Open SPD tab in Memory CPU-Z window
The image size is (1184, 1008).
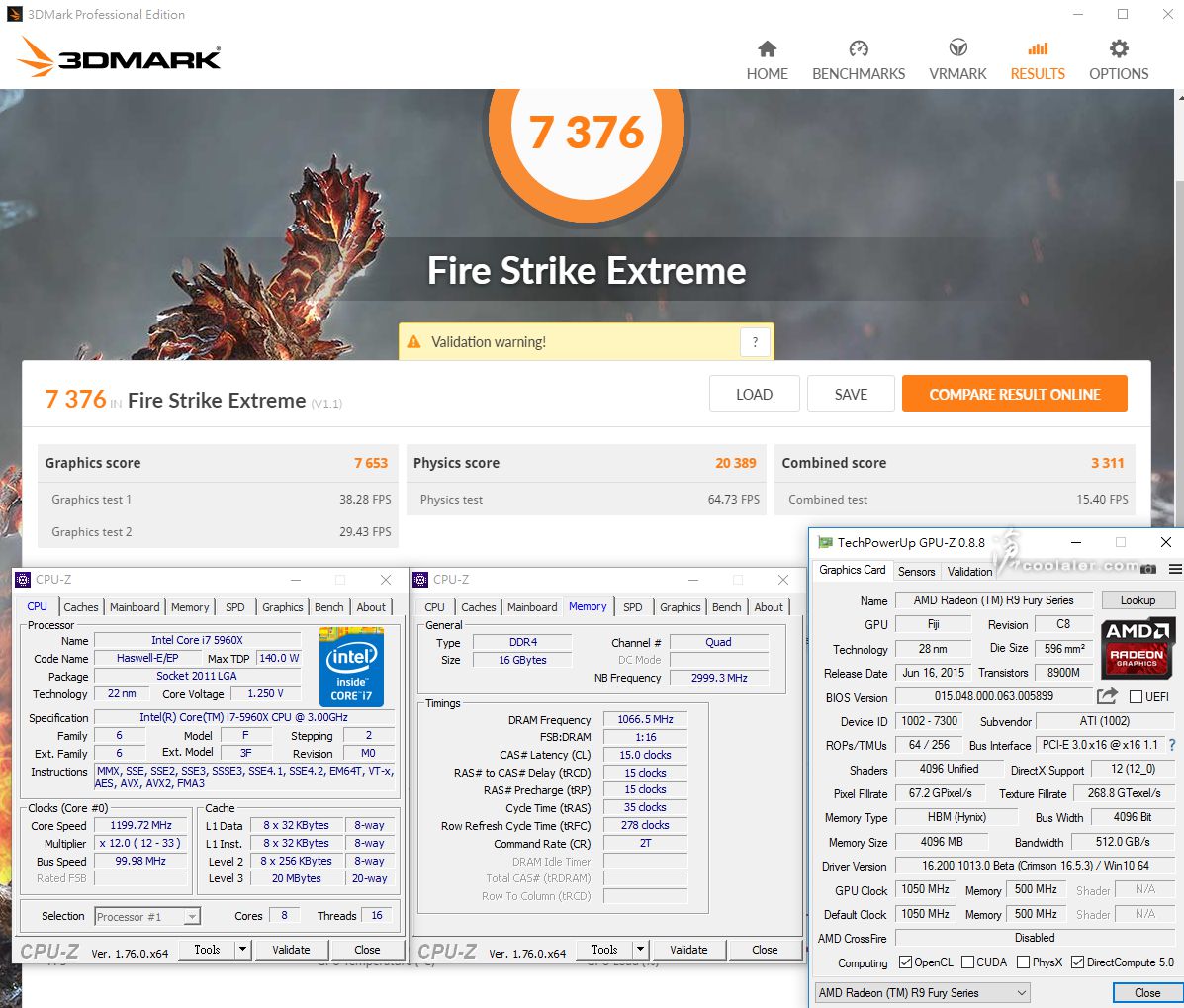633,607
